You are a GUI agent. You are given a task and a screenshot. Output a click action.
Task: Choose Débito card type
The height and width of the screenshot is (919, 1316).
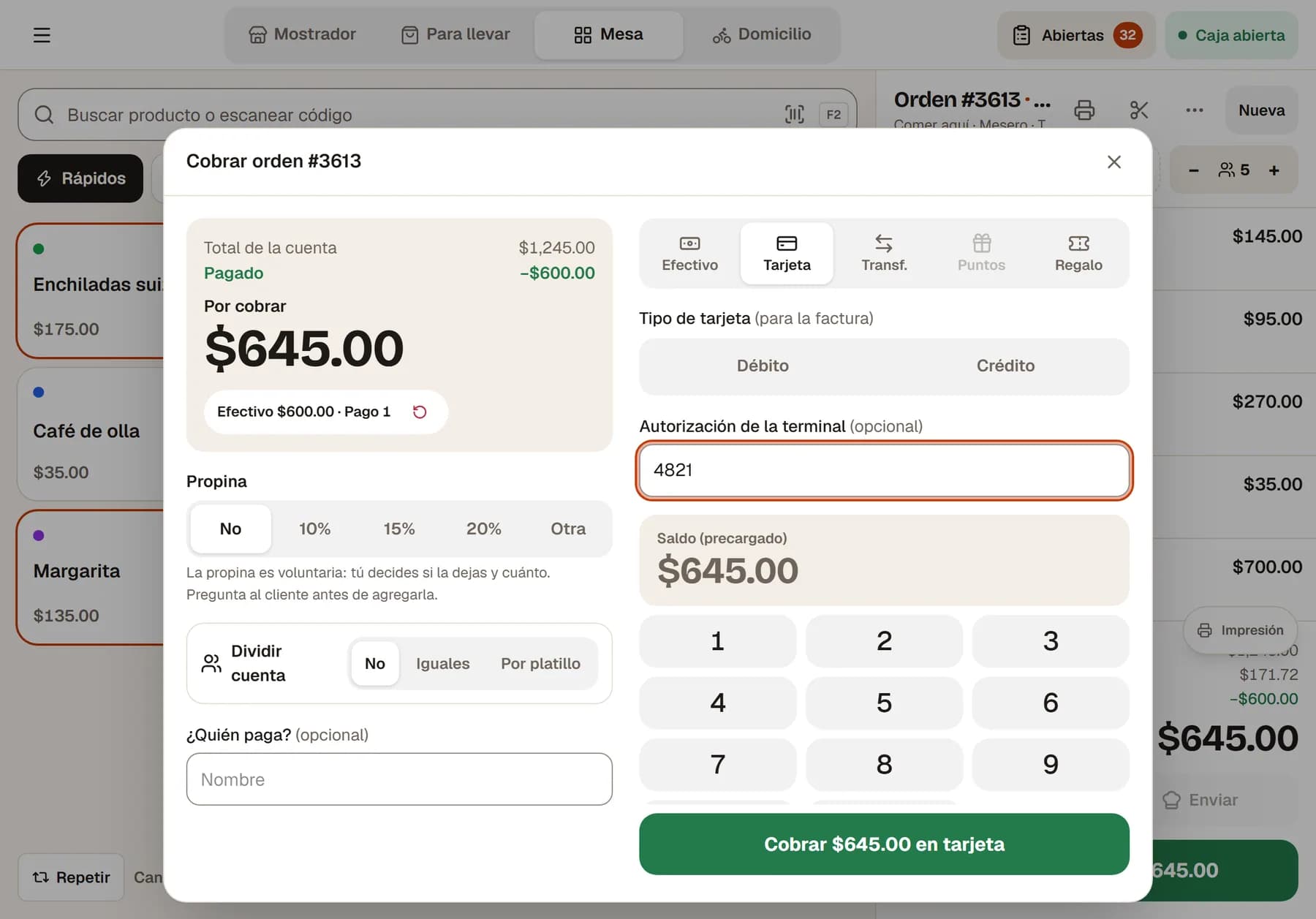coord(763,366)
